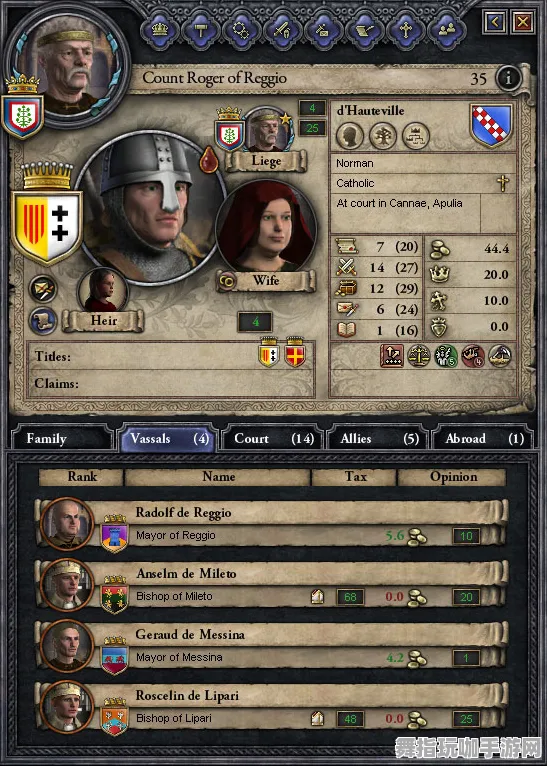Screen dimensions: 547x766
Task: Select the Liege portrait
Action: [267, 130]
